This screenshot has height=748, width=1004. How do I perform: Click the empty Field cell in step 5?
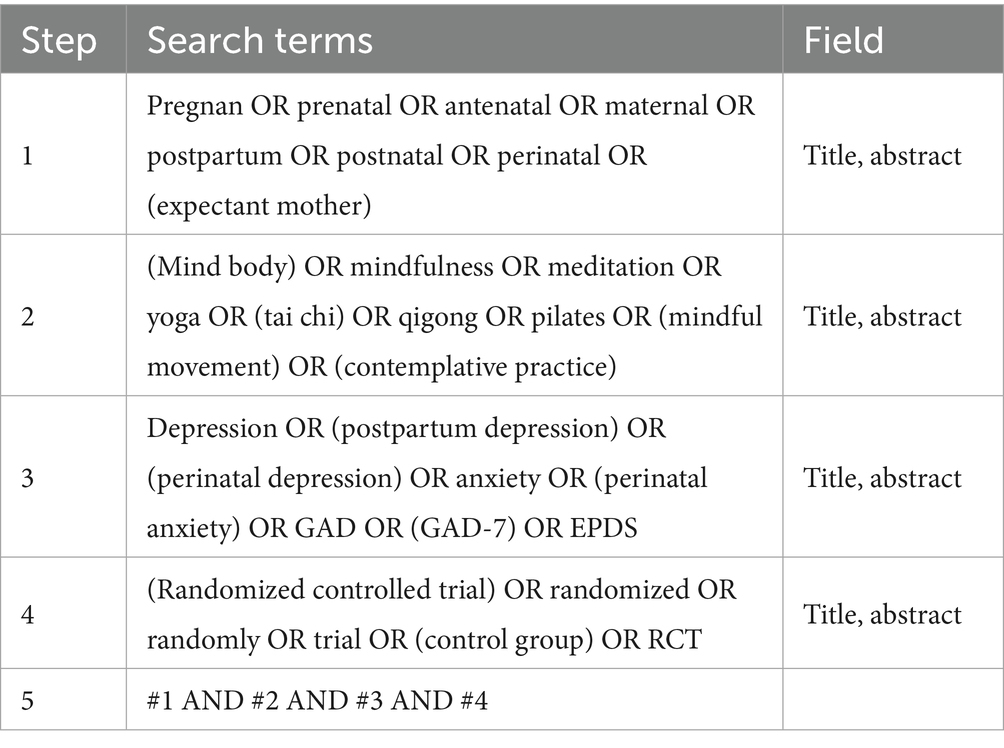(x=892, y=702)
